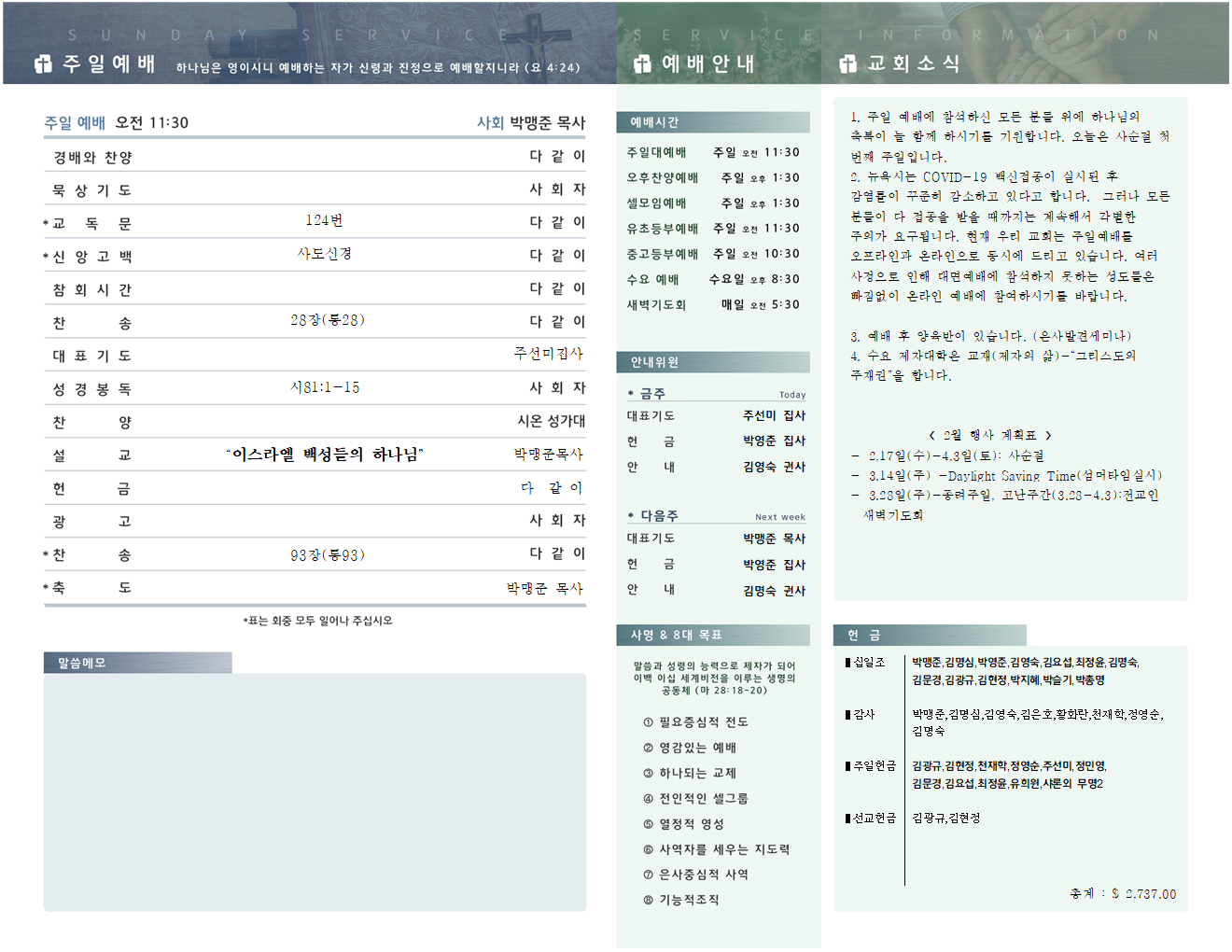
Task: Click goal '③ 하나되는 교제'
Action: click(690, 773)
